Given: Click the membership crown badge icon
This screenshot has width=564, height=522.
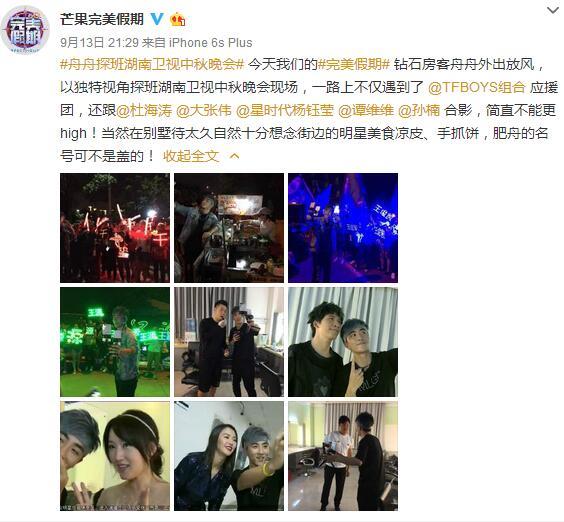Looking at the screenshot, I should click(x=178, y=19).
